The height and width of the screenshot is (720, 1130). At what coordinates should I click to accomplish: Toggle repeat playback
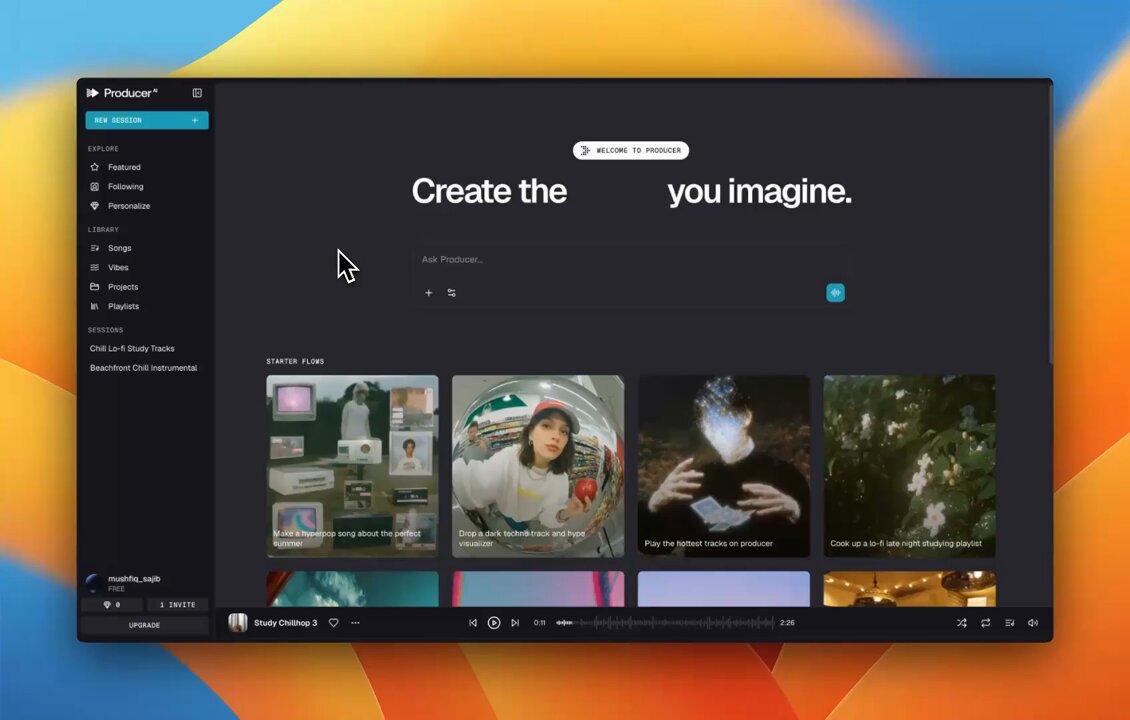(x=985, y=623)
